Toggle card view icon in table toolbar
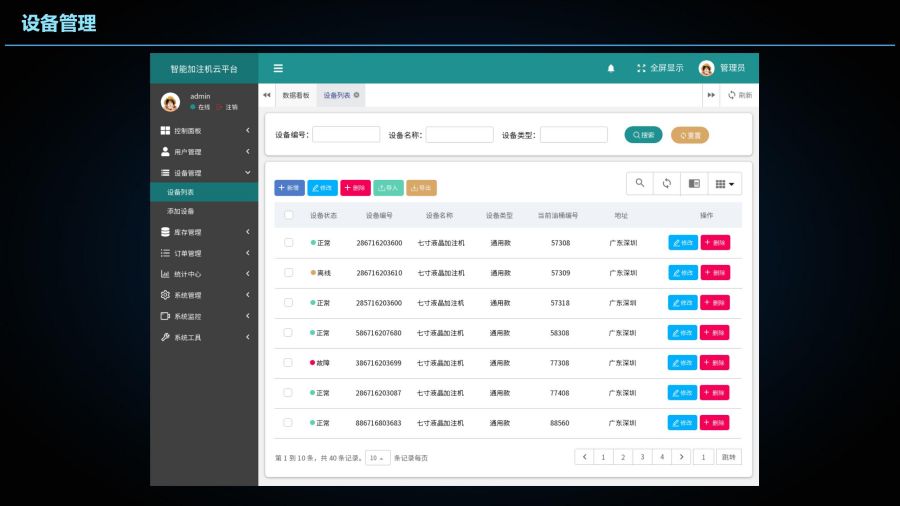The height and width of the screenshot is (506, 900). coord(694,184)
